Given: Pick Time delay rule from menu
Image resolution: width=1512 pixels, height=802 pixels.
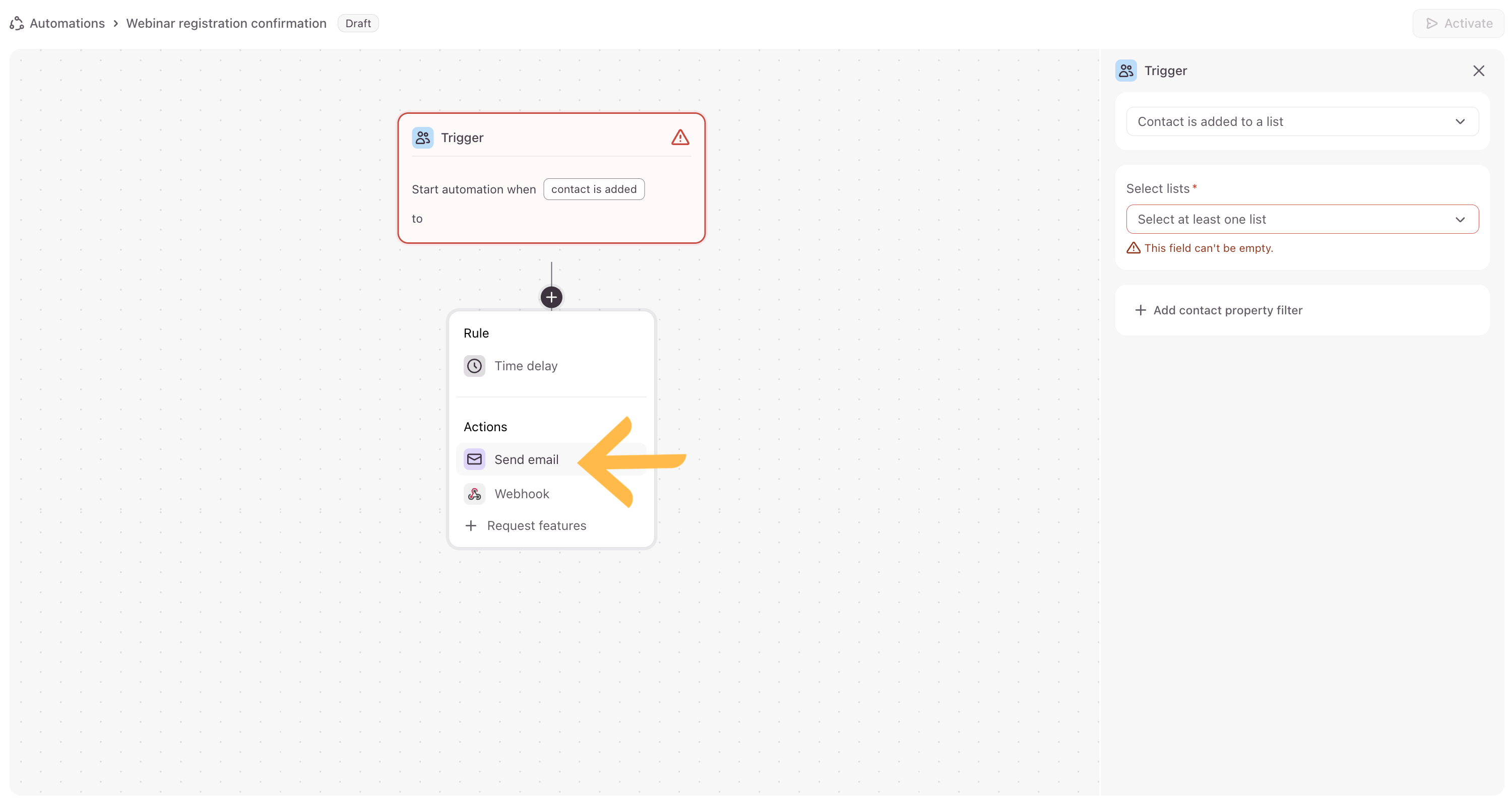Looking at the screenshot, I should point(526,366).
